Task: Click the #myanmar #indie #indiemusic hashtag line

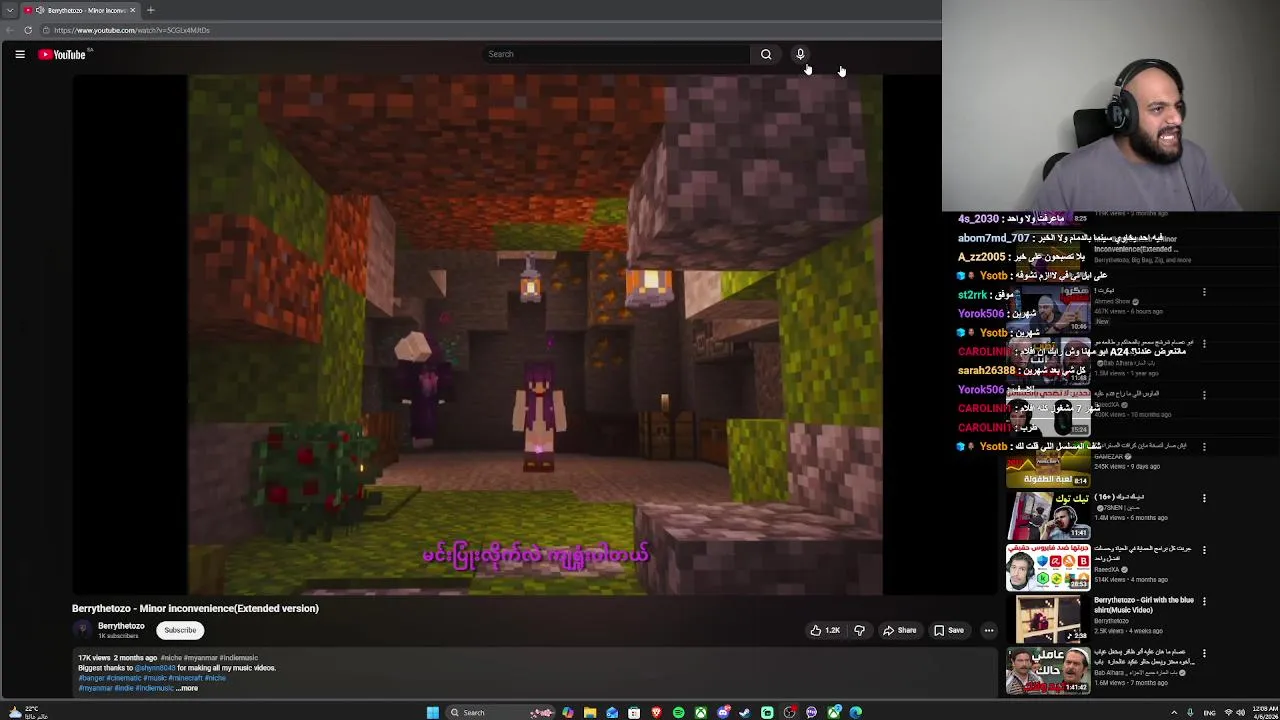Action: pyautogui.click(x=126, y=688)
